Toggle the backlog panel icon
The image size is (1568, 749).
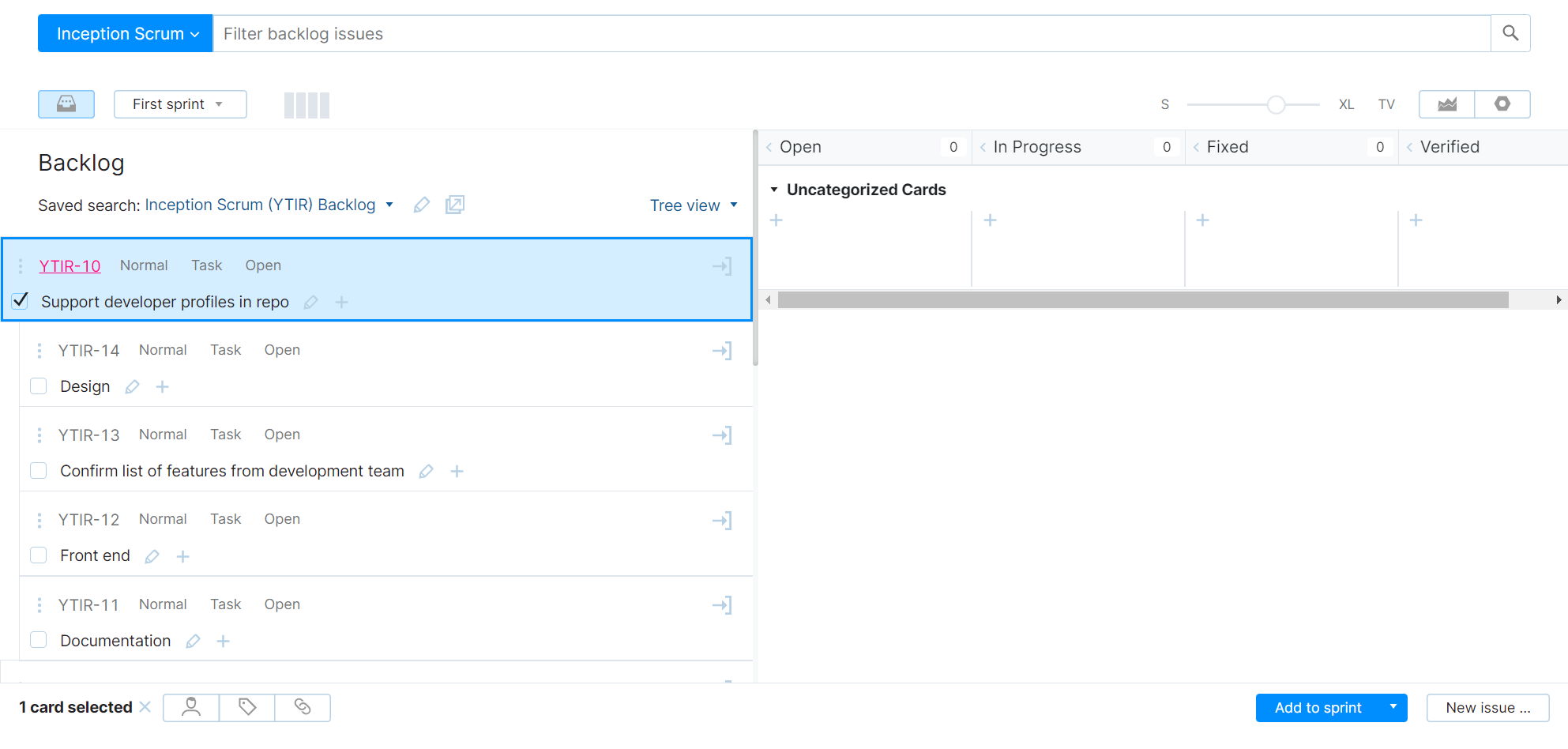[66, 104]
